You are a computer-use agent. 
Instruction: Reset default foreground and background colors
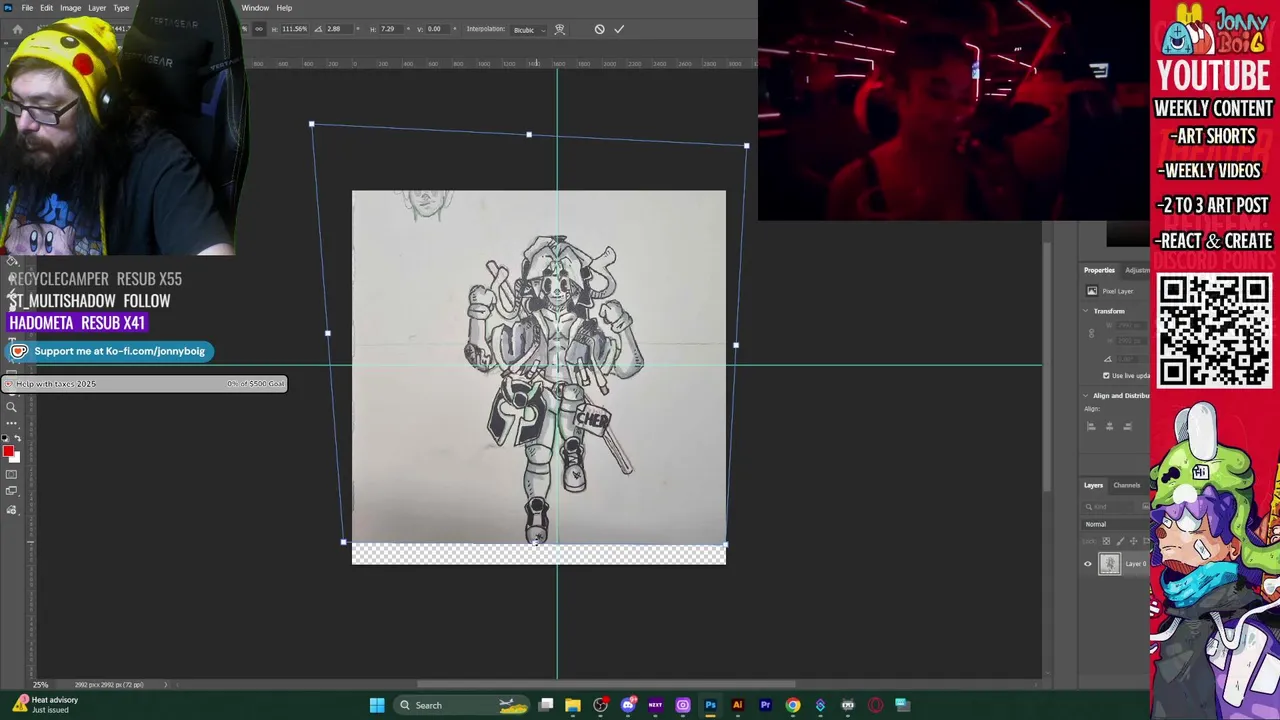click(x=5, y=439)
